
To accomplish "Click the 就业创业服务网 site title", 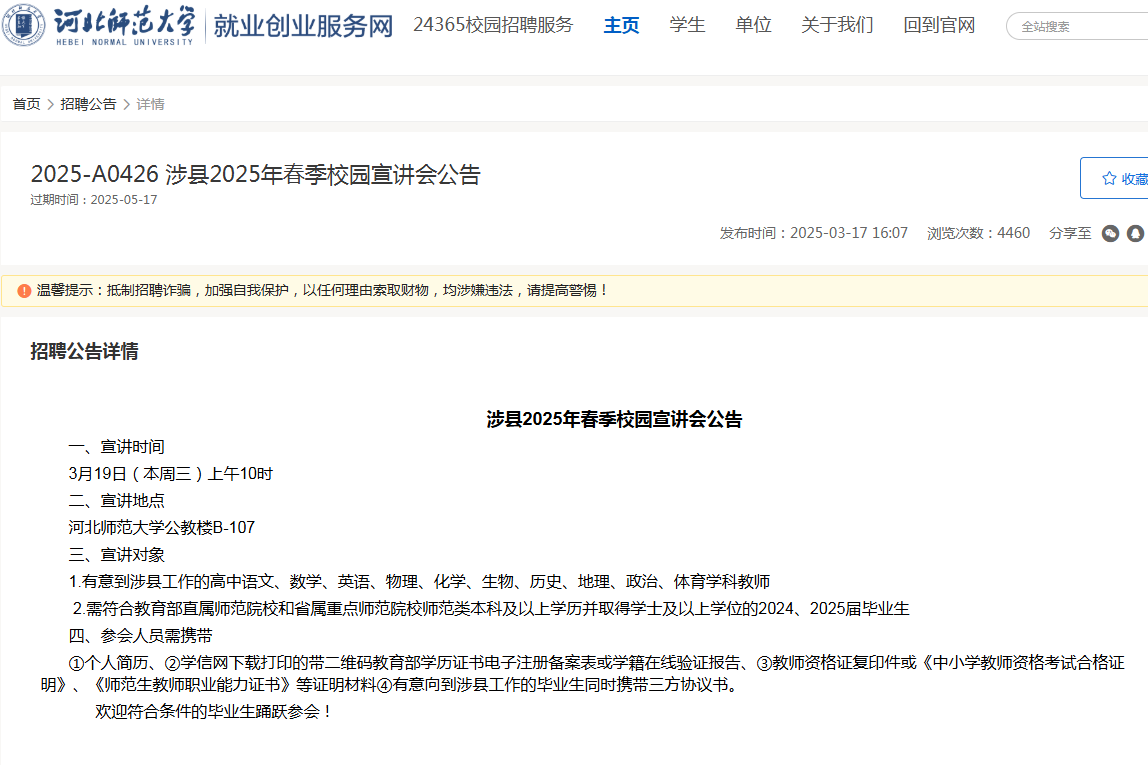I will tap(303, 26).
